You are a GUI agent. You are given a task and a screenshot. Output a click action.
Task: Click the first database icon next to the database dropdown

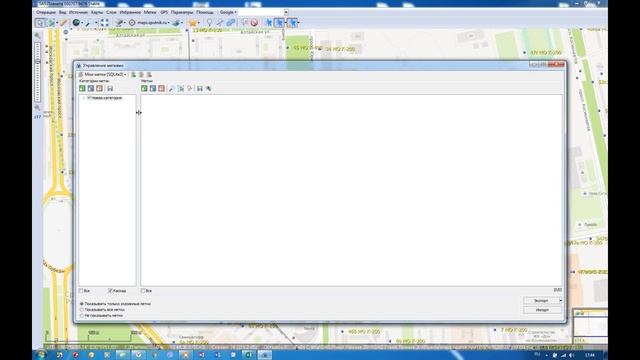pyautogui.click(x=133, y=75)
